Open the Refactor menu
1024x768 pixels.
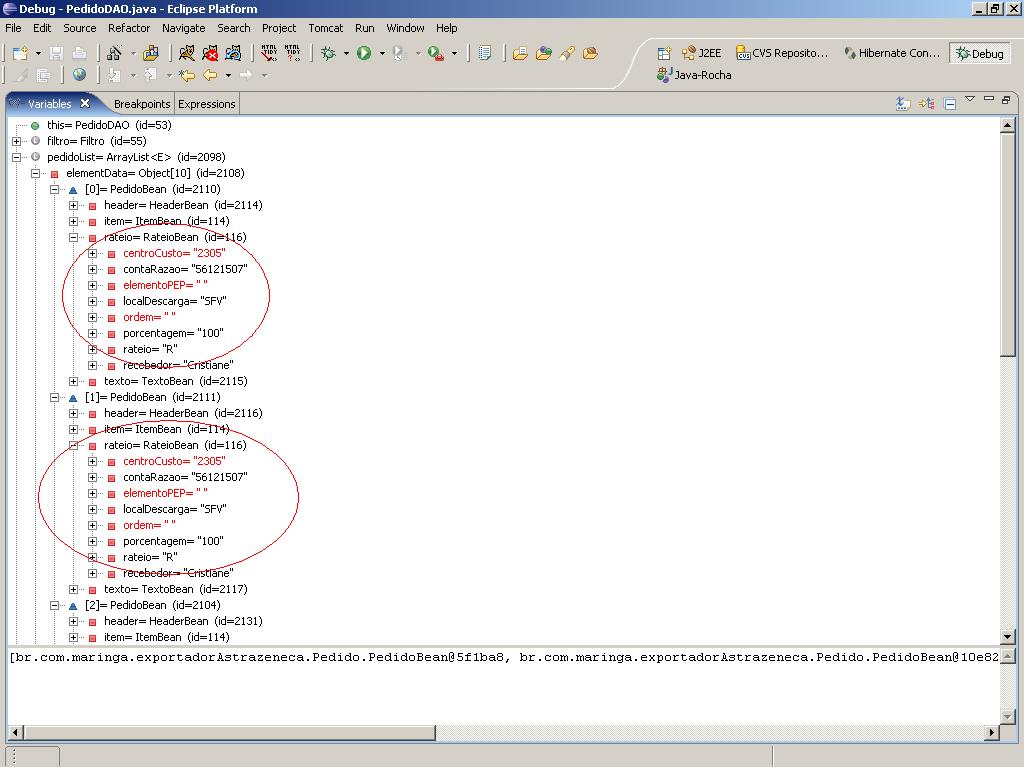tap(128, 28)
